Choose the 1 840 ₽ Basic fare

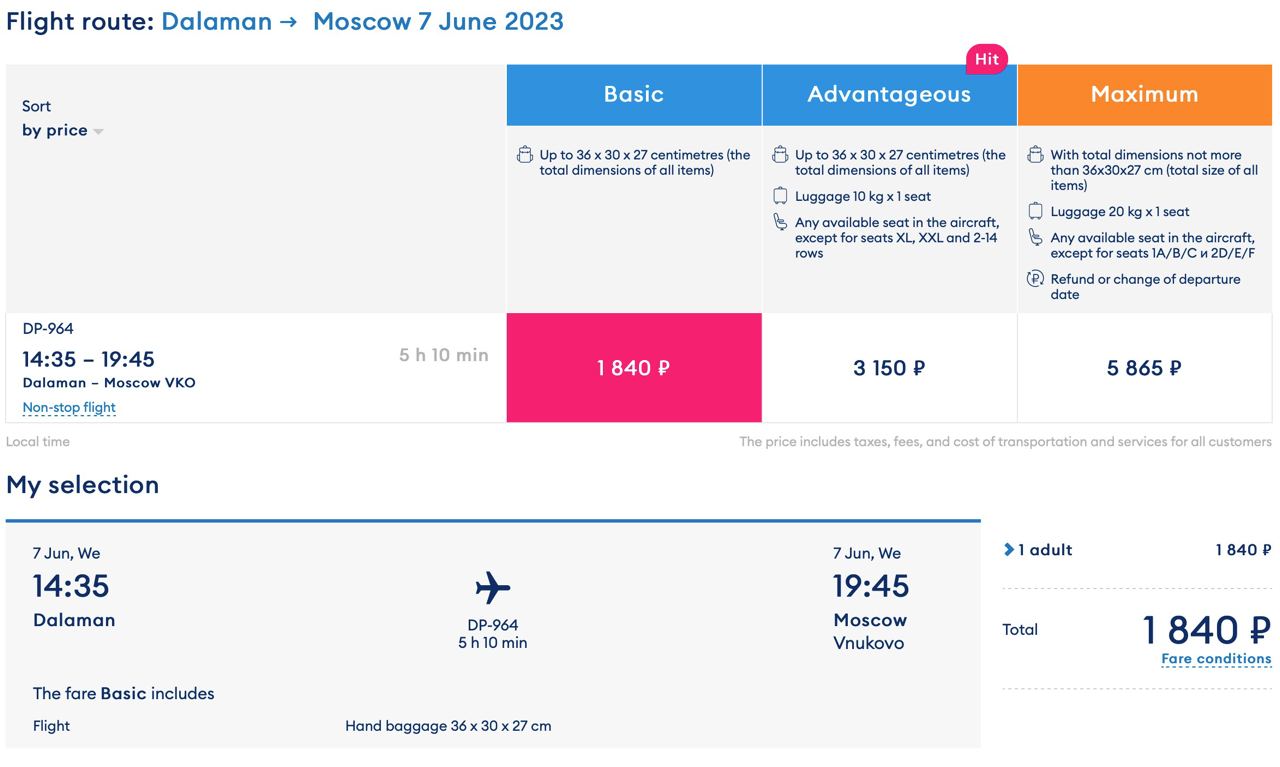pos(634,368)
